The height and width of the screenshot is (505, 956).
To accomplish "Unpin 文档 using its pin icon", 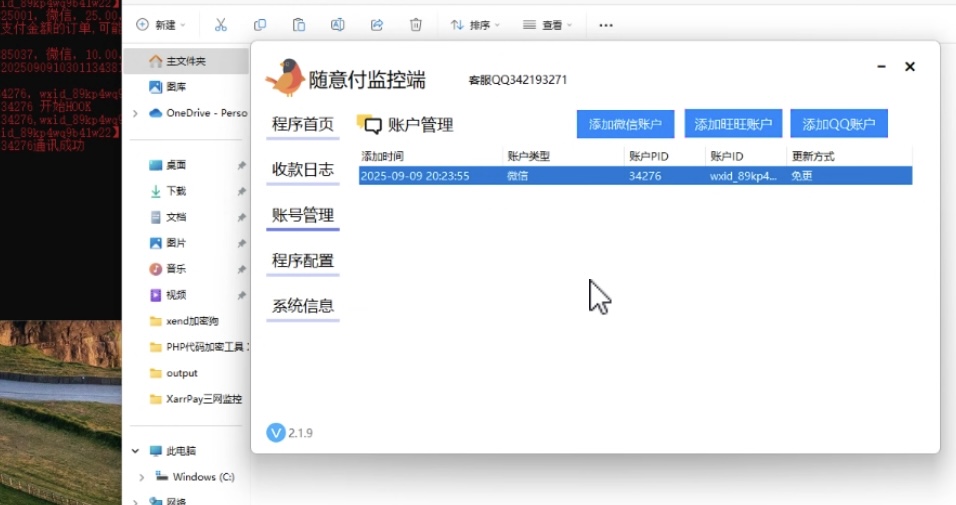I will click(241, 218).
